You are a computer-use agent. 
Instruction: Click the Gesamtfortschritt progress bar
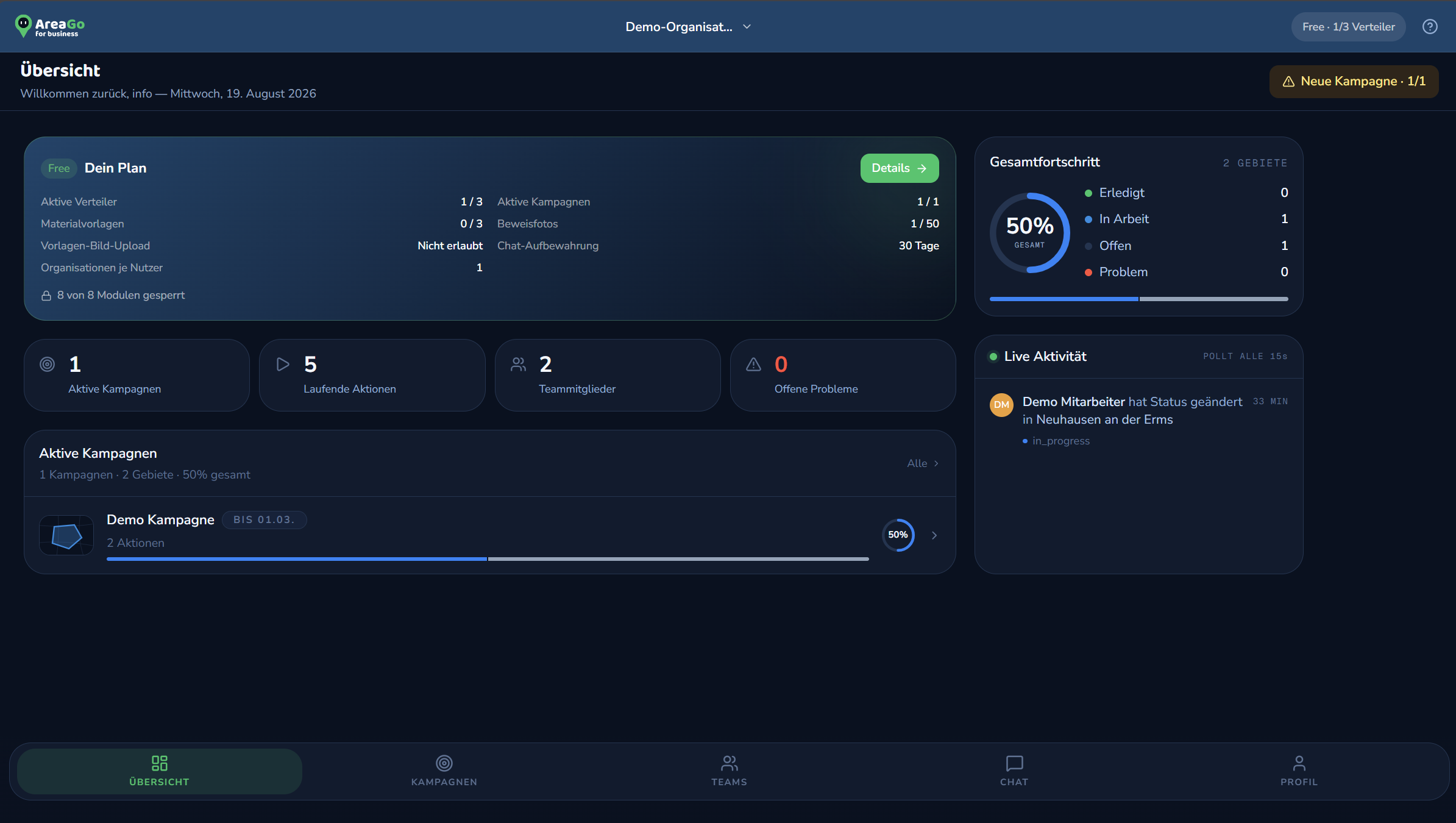tap(1139, 299)
